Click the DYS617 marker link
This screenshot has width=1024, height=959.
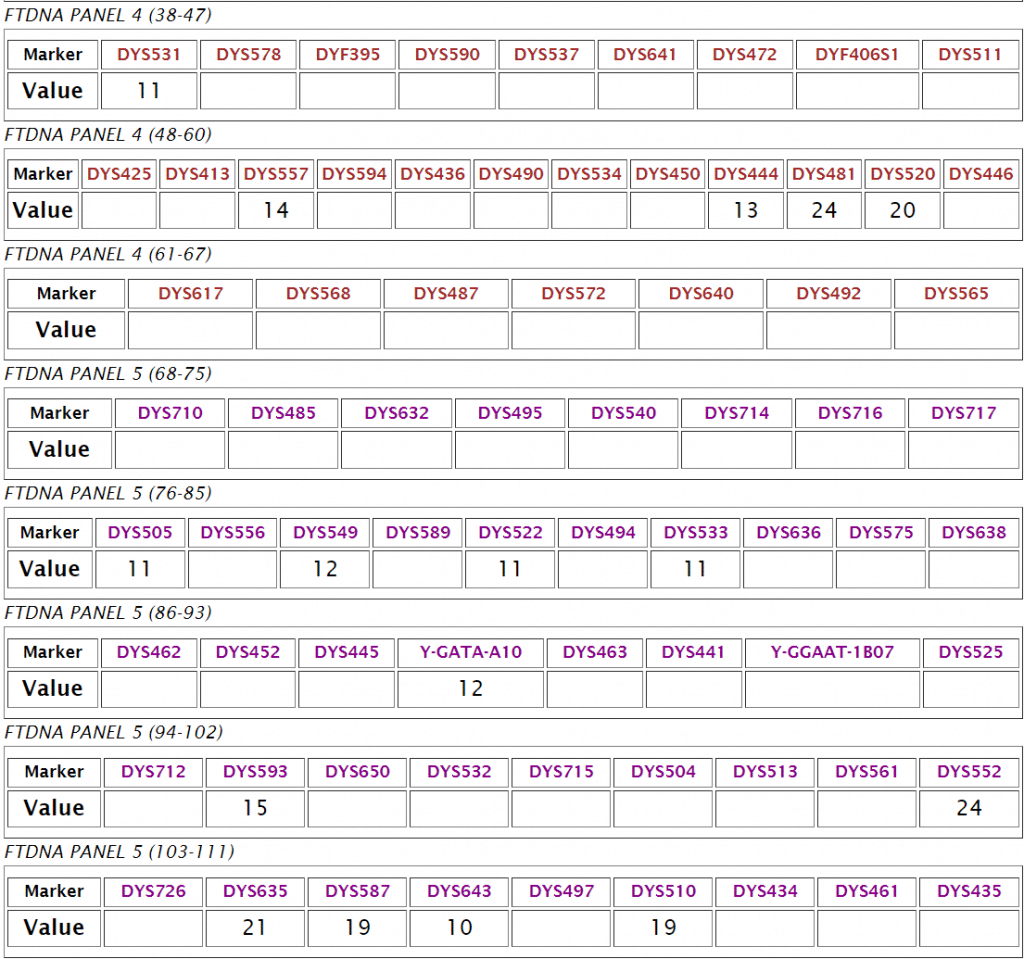190,293
